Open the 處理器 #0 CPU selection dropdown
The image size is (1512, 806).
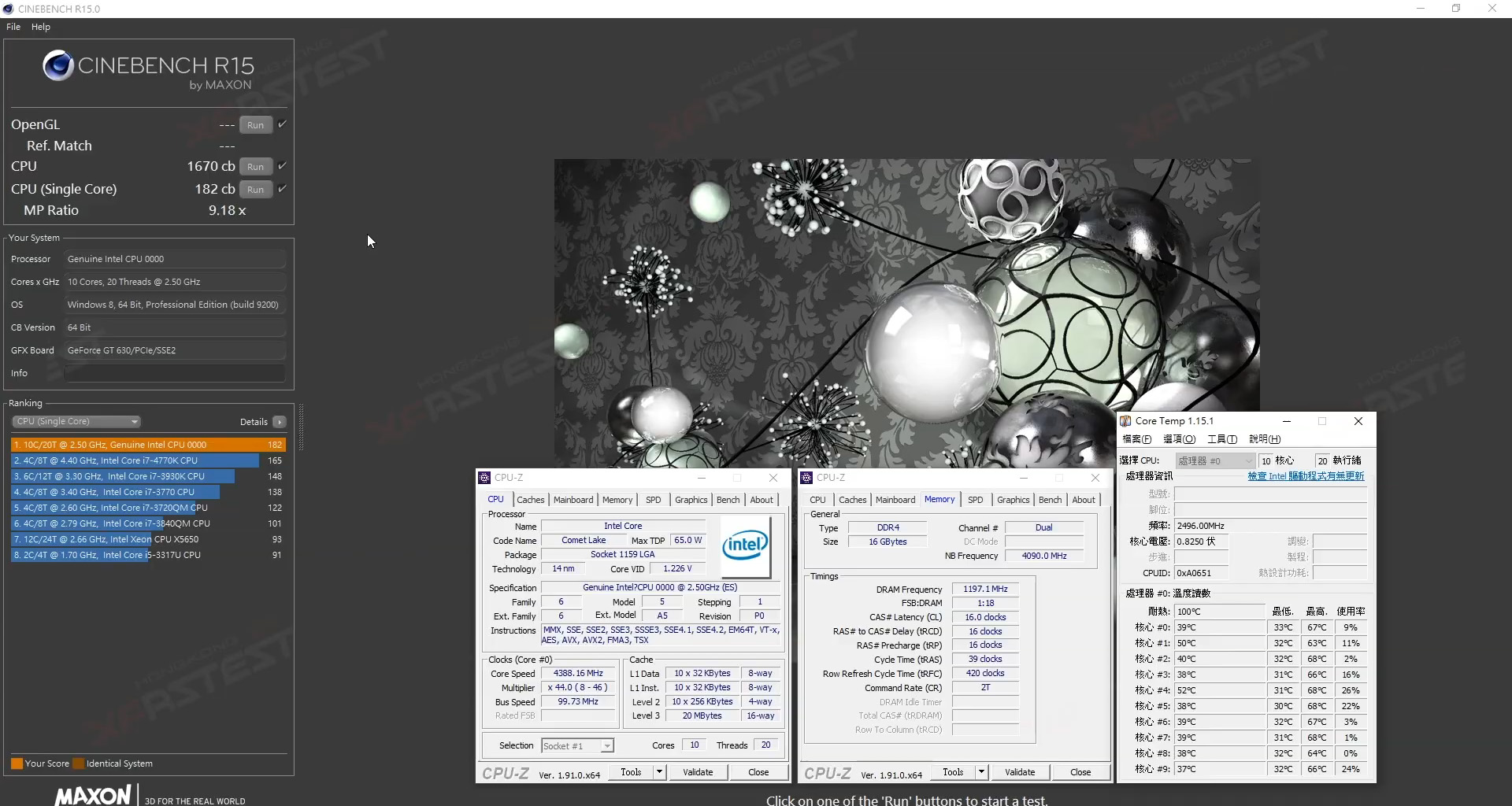(x=1215, y=460)
